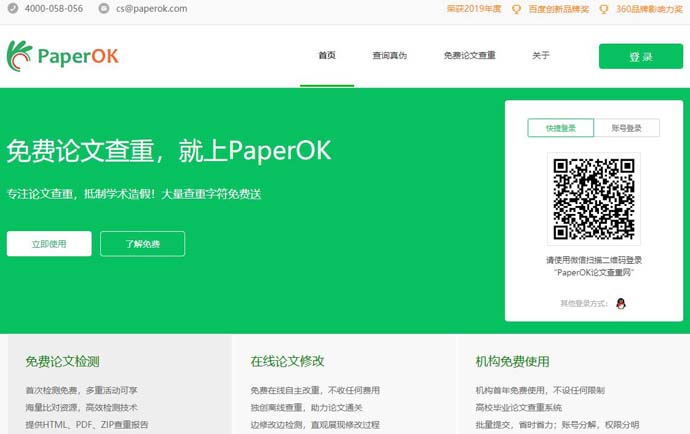Click the 机构免费使用 heading
The height and width of the screenshot is (434, 690).
(x=513, y=361)
